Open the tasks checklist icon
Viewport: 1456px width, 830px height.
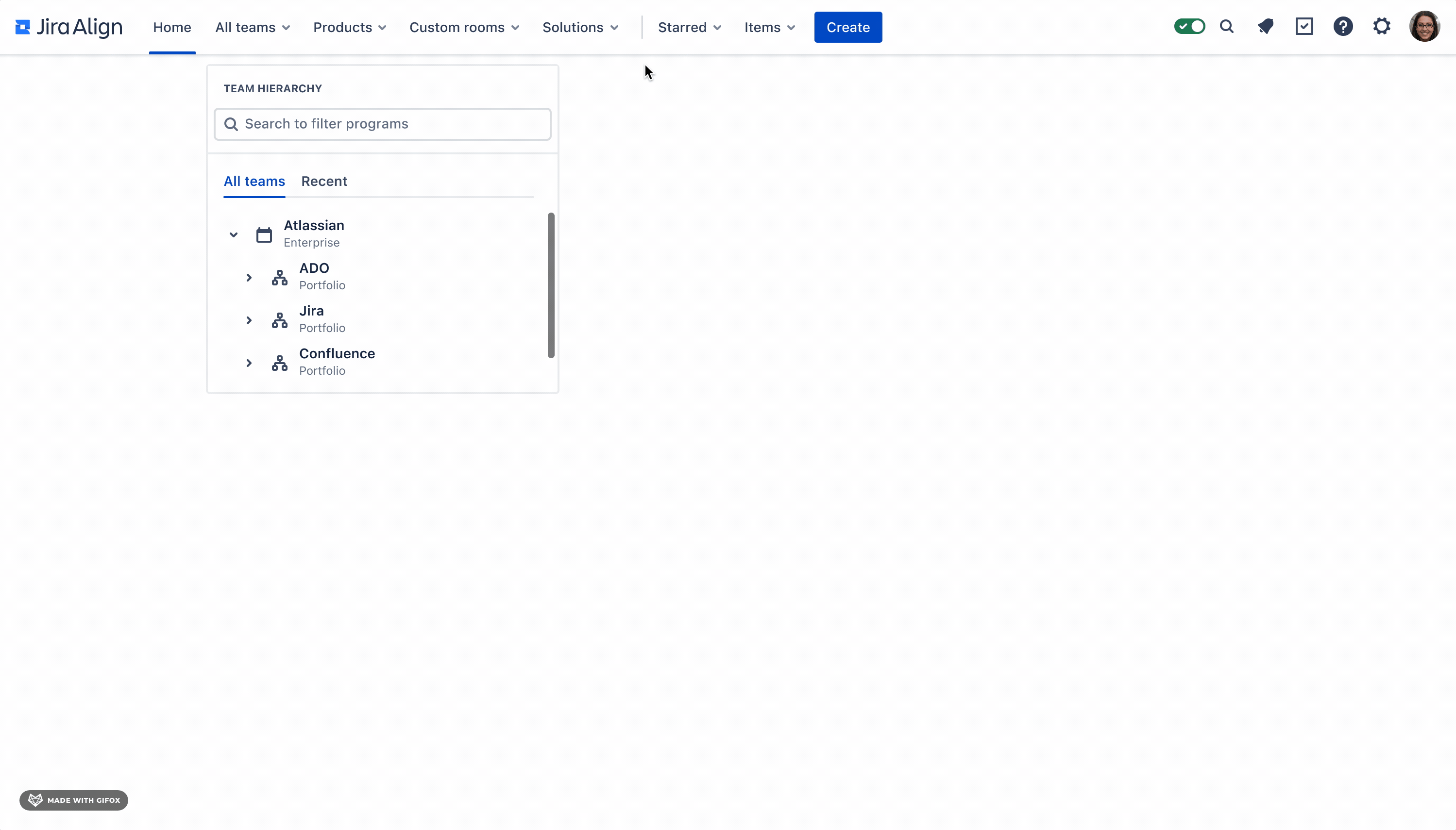click(1304, 26)
